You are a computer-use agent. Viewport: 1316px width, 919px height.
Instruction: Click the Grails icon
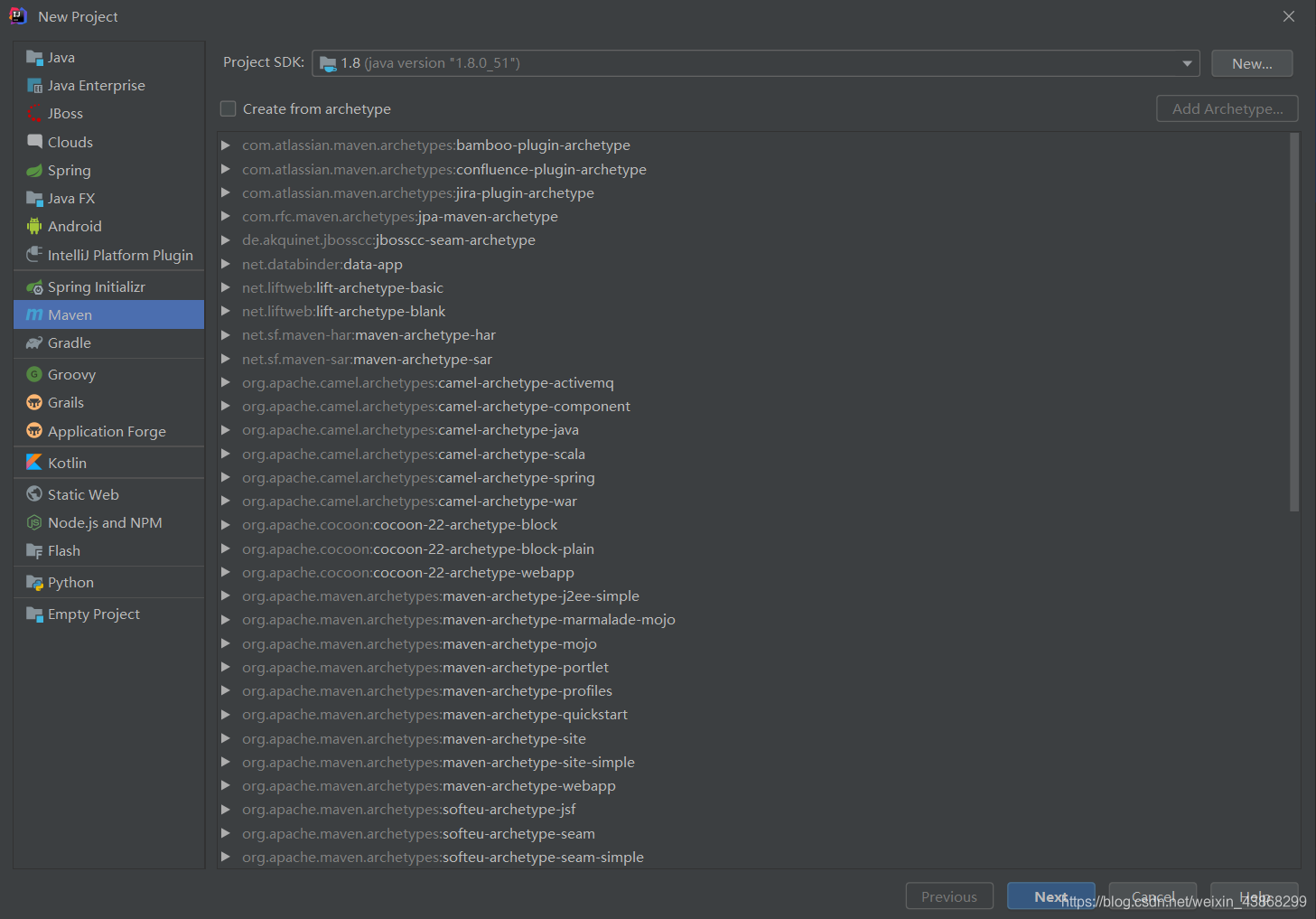[34, 403]
